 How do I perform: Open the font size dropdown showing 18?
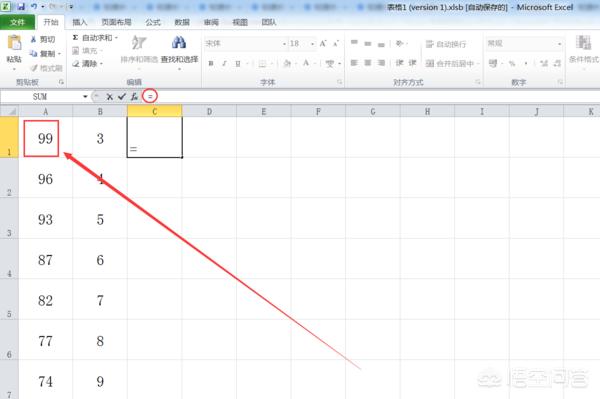click(313, 44)
